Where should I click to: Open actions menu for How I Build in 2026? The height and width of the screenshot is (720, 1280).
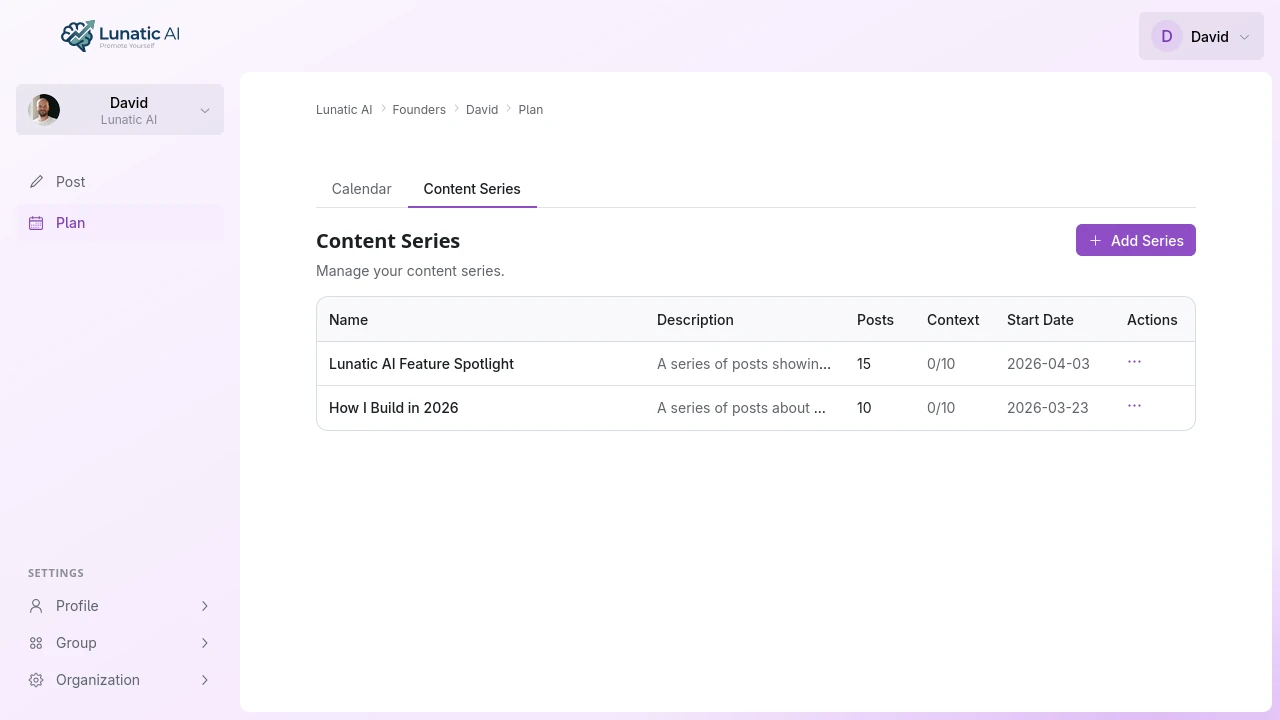pyautogui.click(x=1134, y=406)
